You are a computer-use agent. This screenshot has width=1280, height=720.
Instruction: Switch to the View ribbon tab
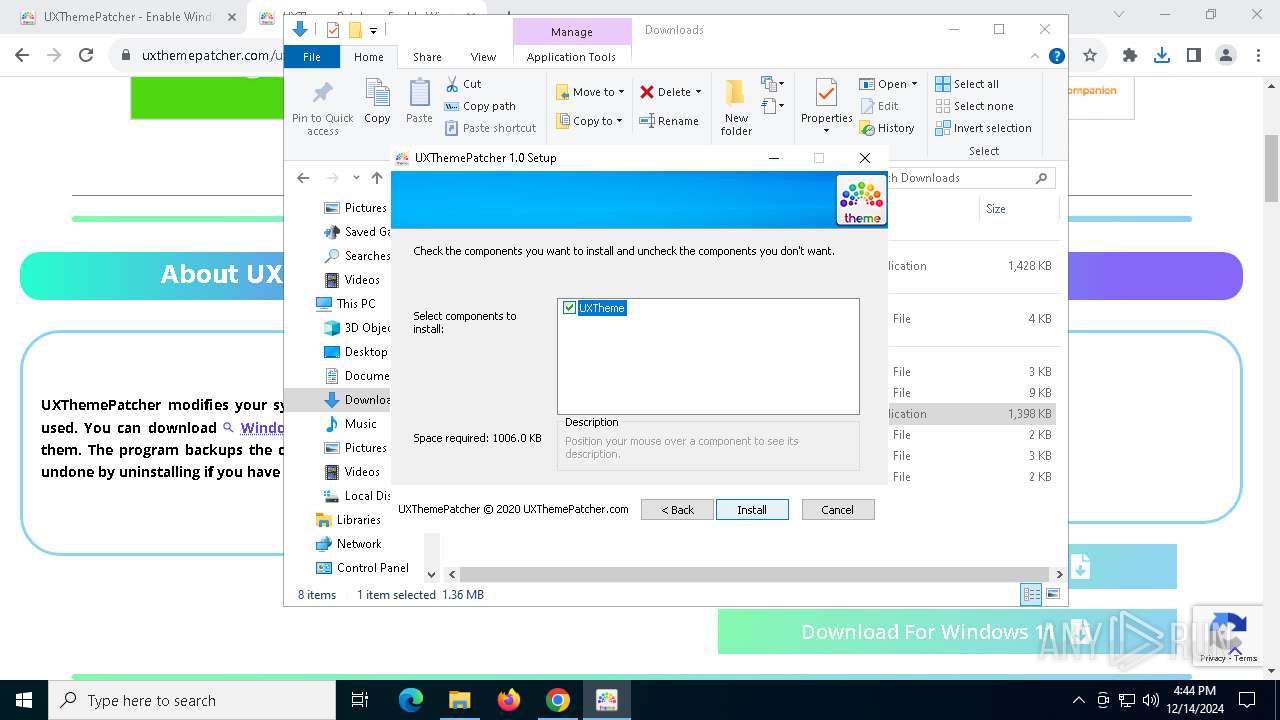click(483, 57)
